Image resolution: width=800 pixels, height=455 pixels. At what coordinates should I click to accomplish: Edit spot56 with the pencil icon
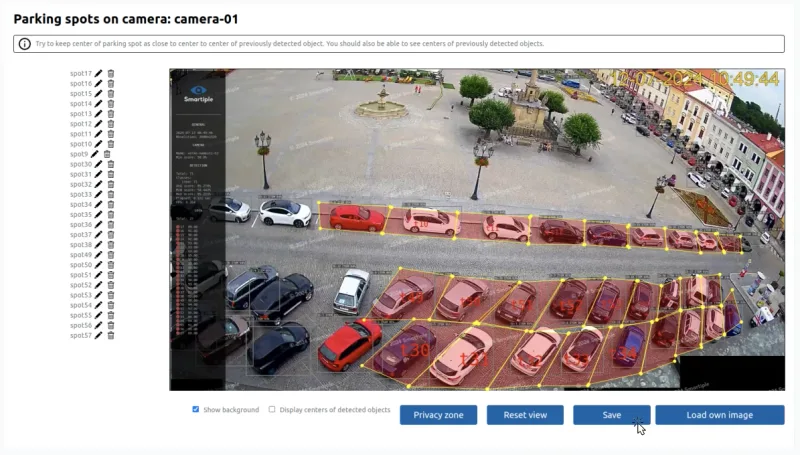coord(98,325)
